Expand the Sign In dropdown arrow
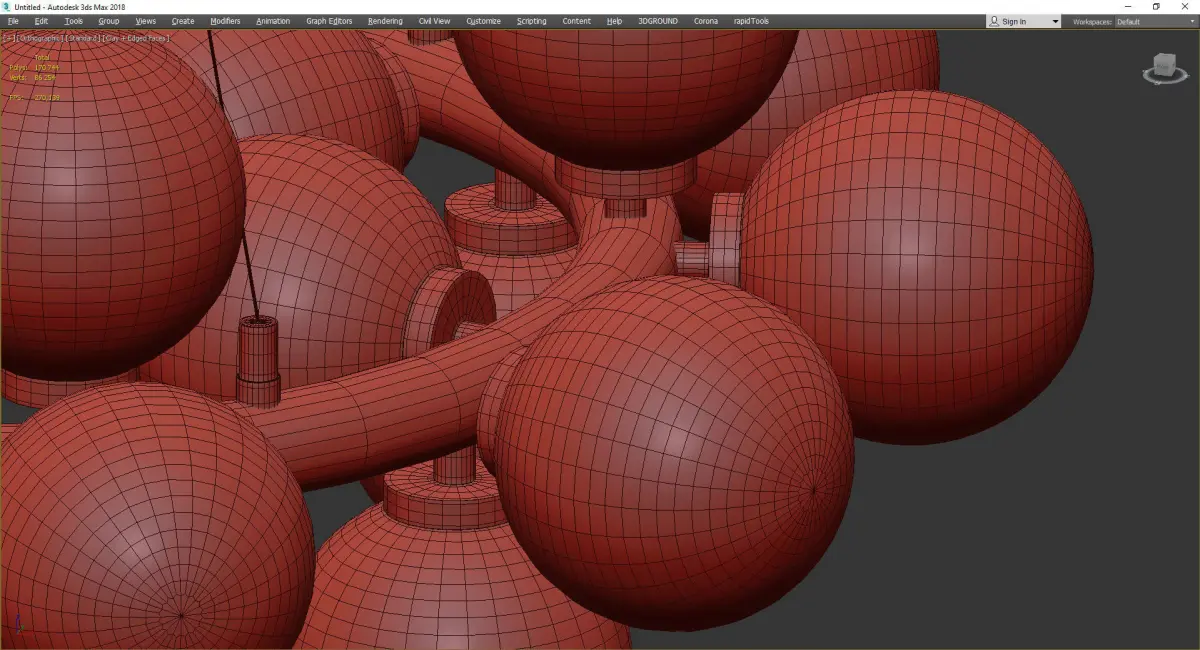Viewport: 1200px width, 650px height. (1054, 21)
